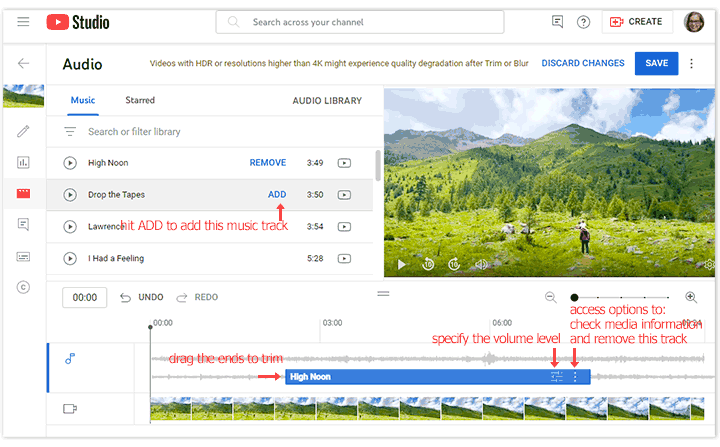Open the Copyright sidebar icon

(x=23, y=287)
